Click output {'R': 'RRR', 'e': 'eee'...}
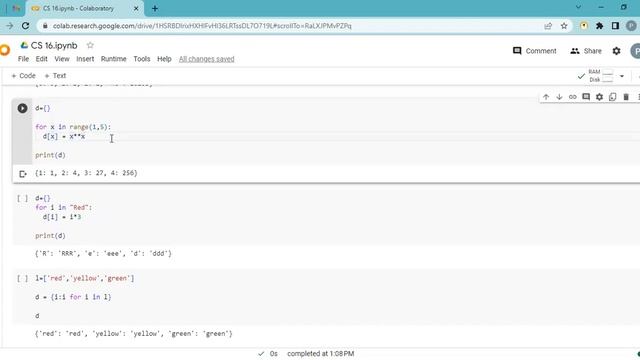Viewport: 640px width, 360px height. [103, 253]
